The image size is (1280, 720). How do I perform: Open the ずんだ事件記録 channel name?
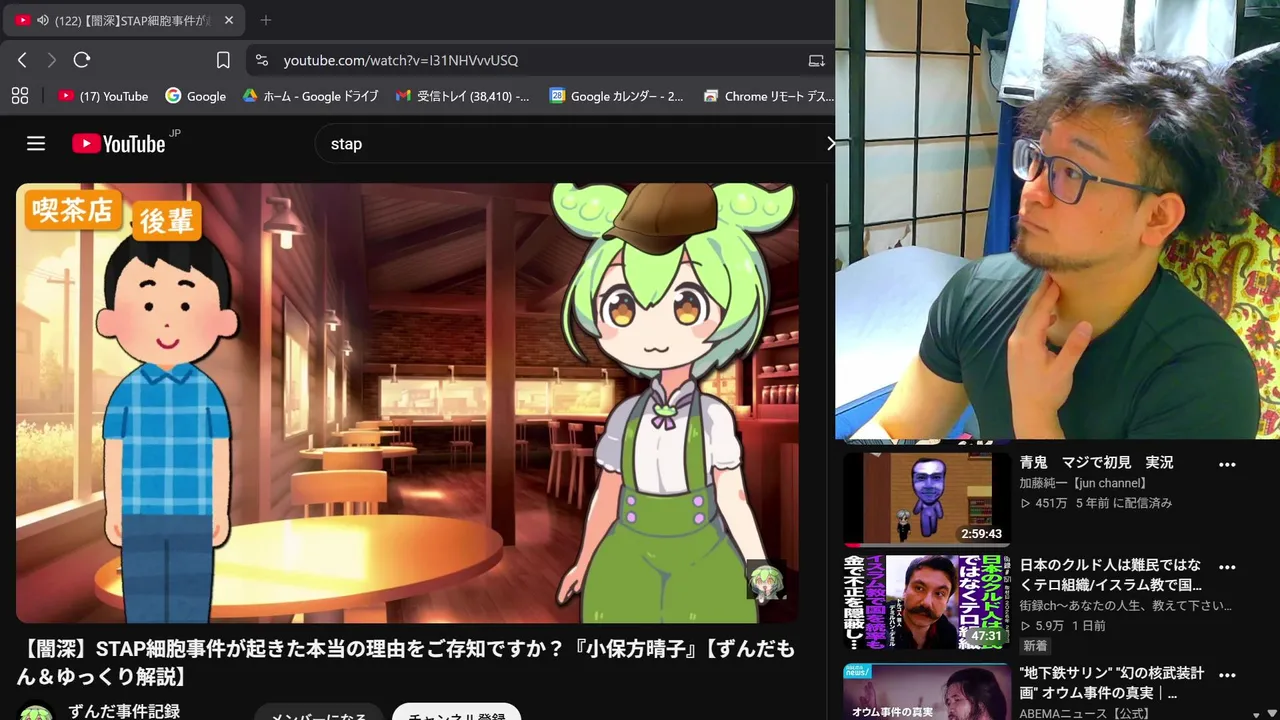pyautogui.click(x=124, y=711)
